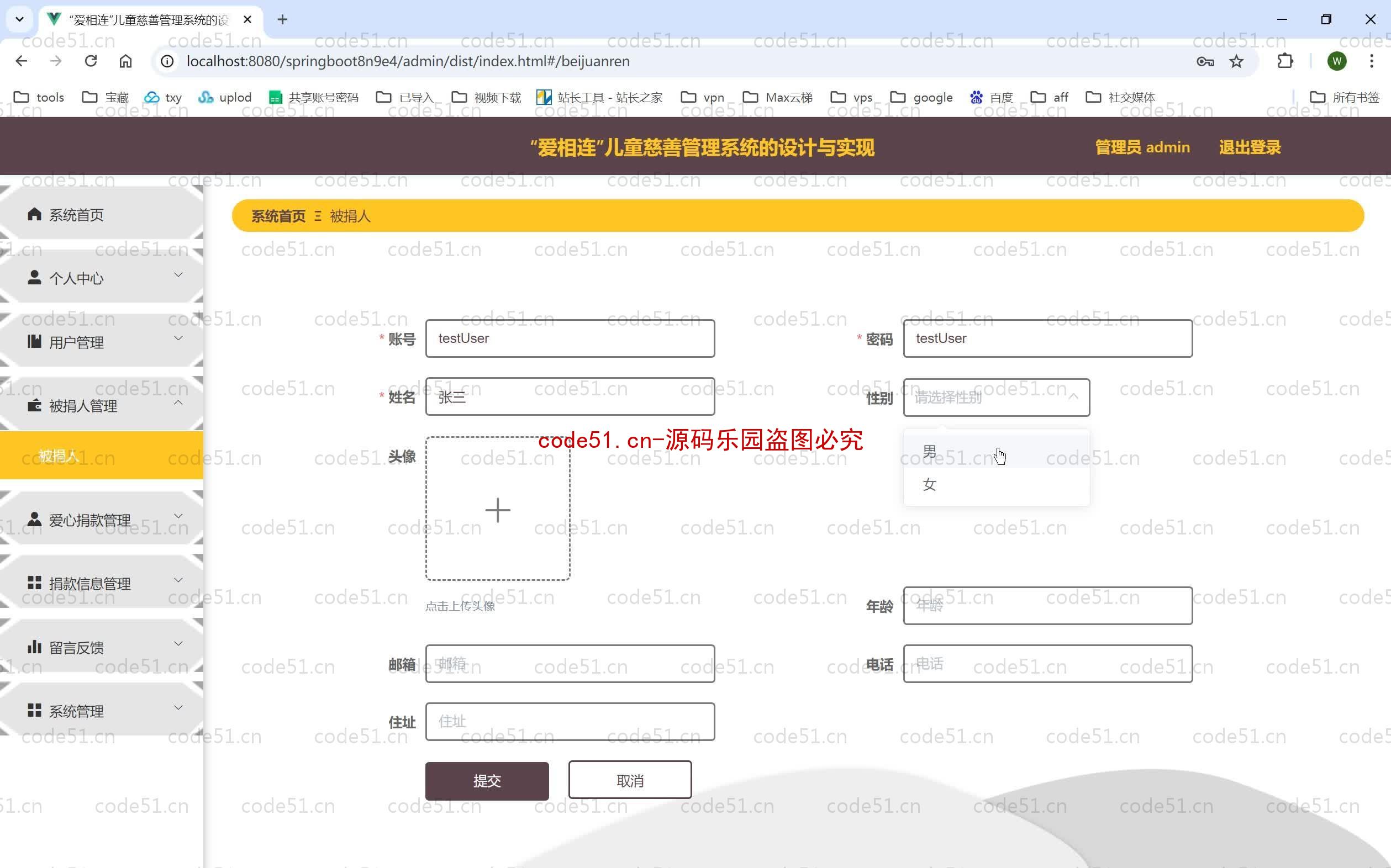
Task: Open the tools bookmark folder
Action: pyautogui.click(x=39, y=97)
